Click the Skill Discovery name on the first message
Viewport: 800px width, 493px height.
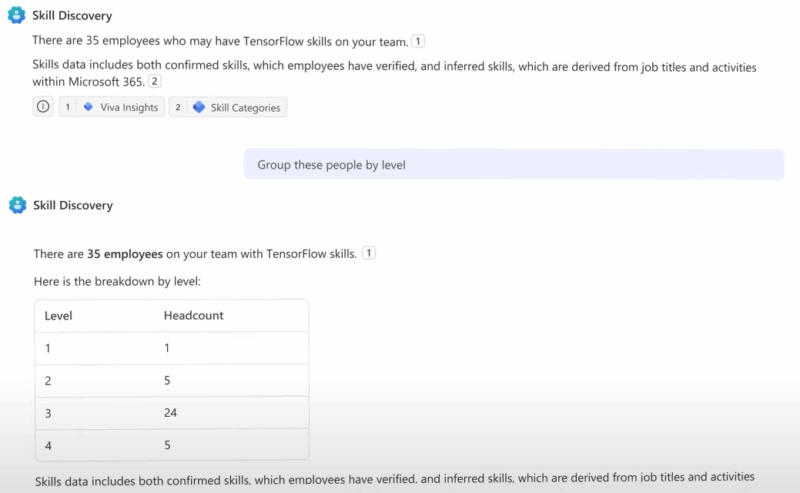tap(72, 16)
